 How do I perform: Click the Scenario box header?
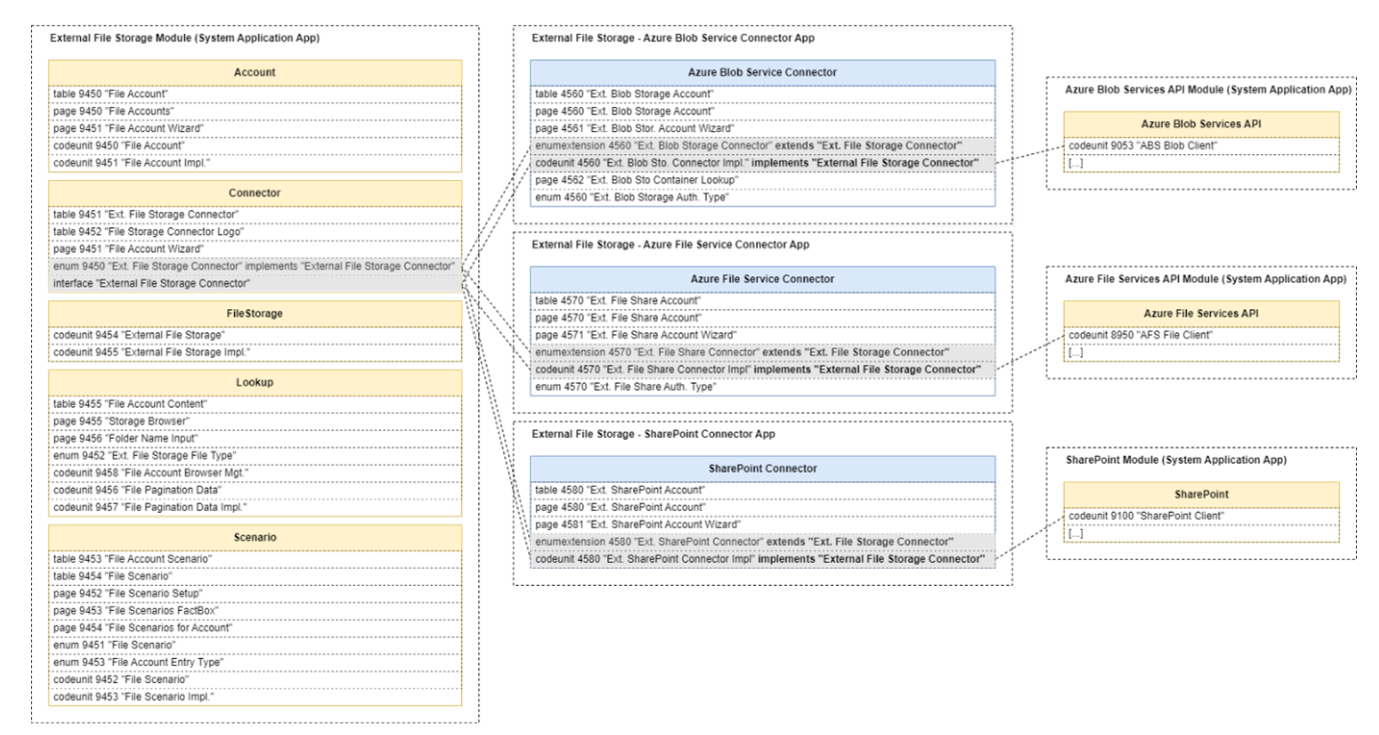[x=256, y=537]
